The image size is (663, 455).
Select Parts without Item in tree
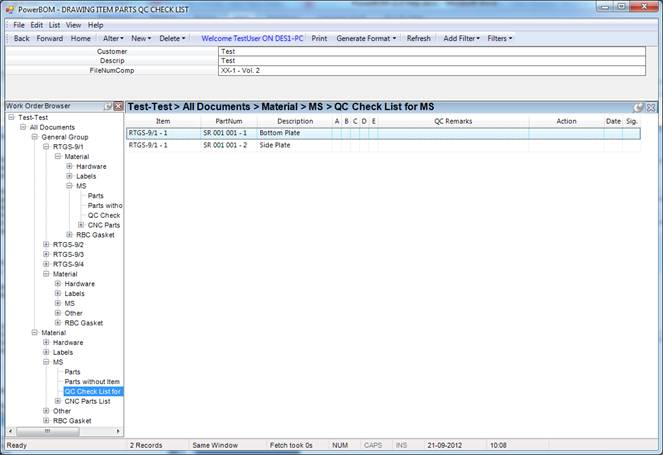92,381
